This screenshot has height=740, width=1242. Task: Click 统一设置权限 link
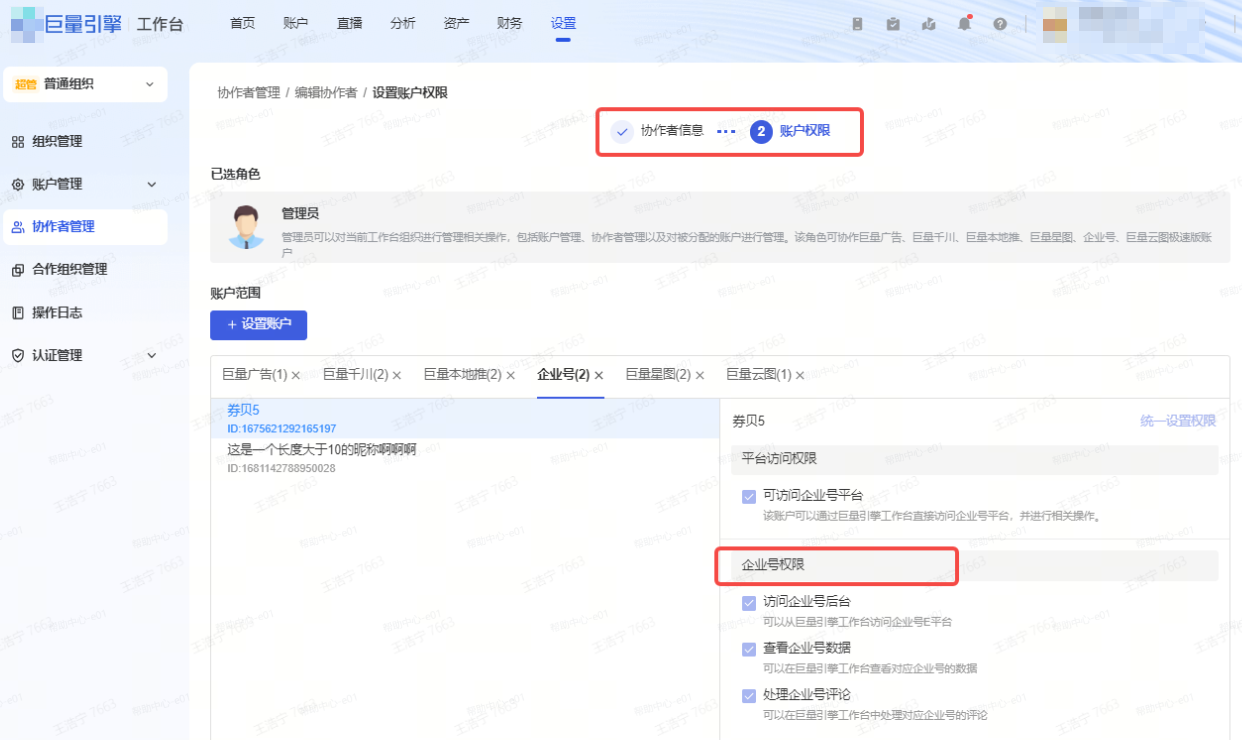click(1178, 421)
